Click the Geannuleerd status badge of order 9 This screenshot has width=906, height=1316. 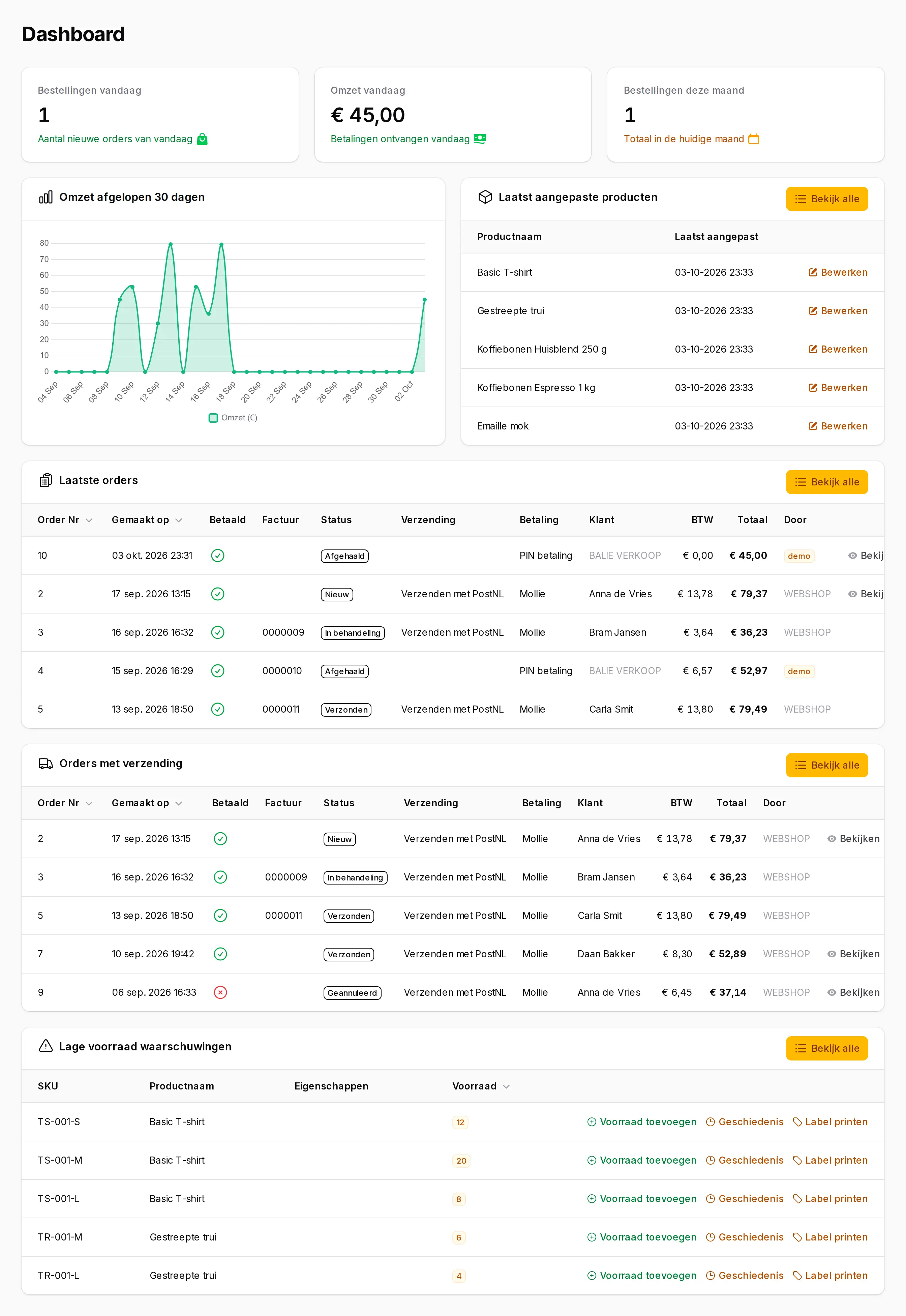pyautogui.click(x=352, y=993)
